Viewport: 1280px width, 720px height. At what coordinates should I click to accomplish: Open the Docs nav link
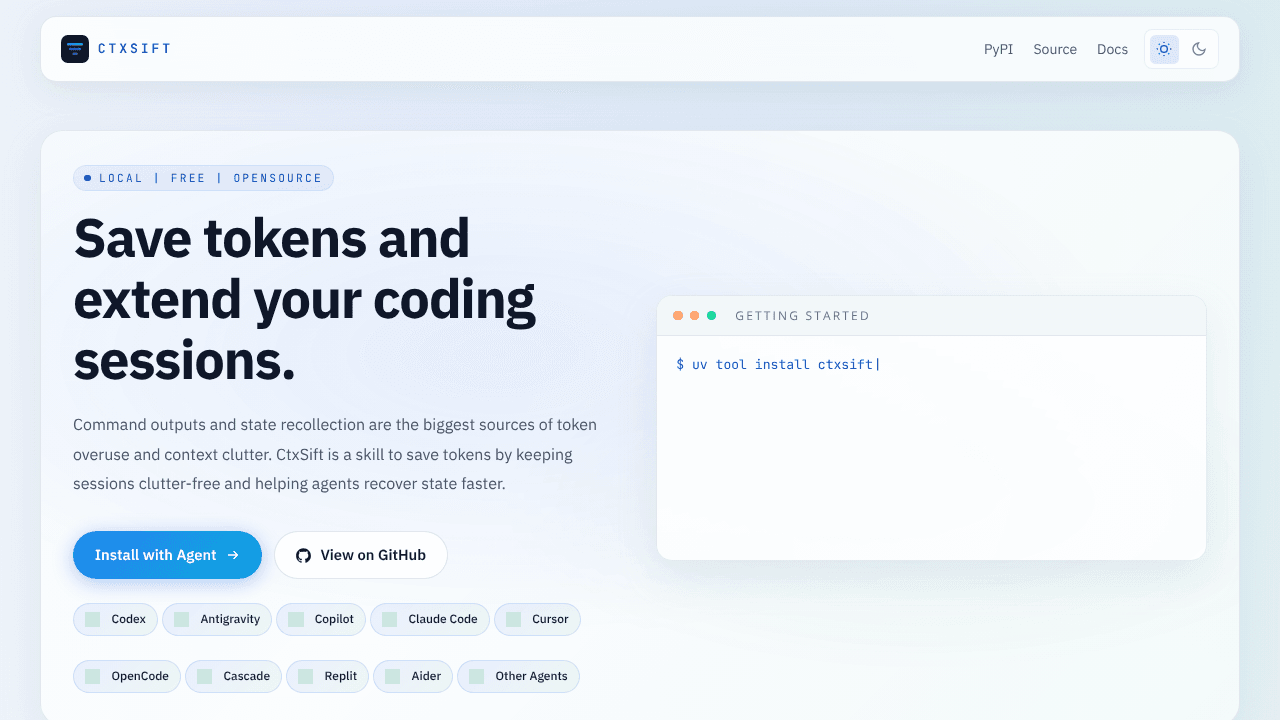1112,49
